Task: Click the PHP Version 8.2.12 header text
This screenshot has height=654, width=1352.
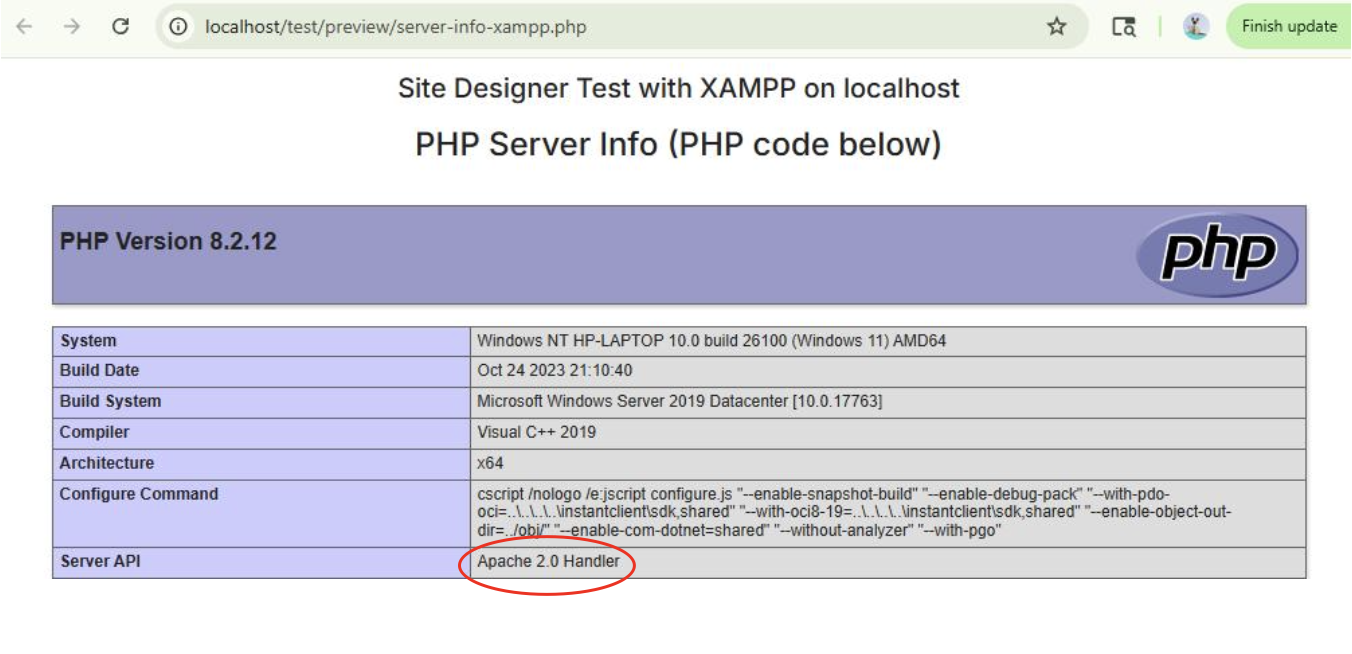Action: point(168,241)
